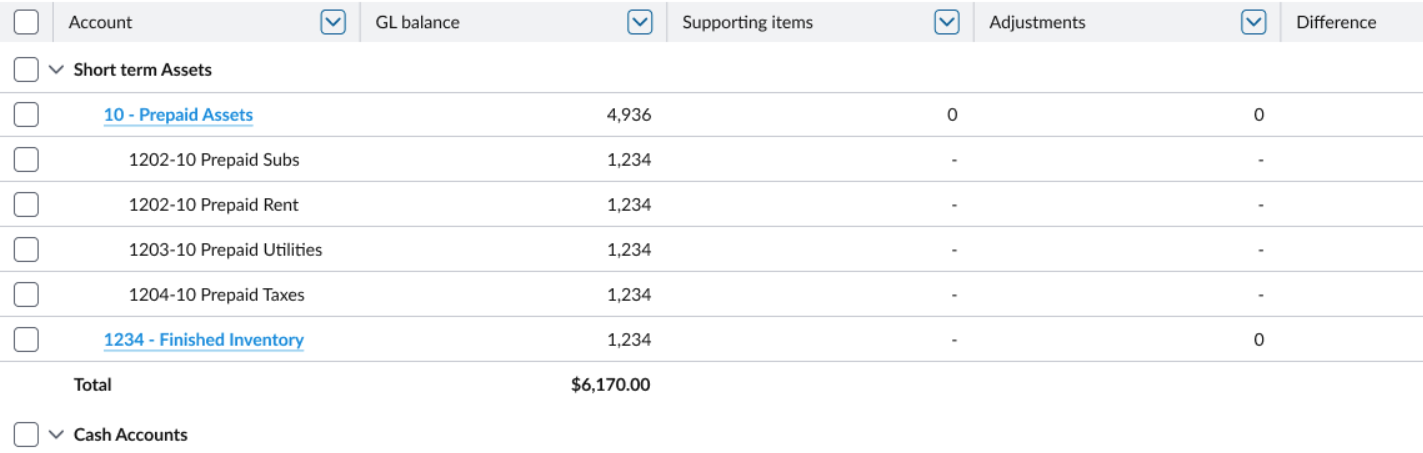Viewport: 1423px width, 453px height.
Task: Open the Adjustments column dropdown icon
Action: [1253, 22]
